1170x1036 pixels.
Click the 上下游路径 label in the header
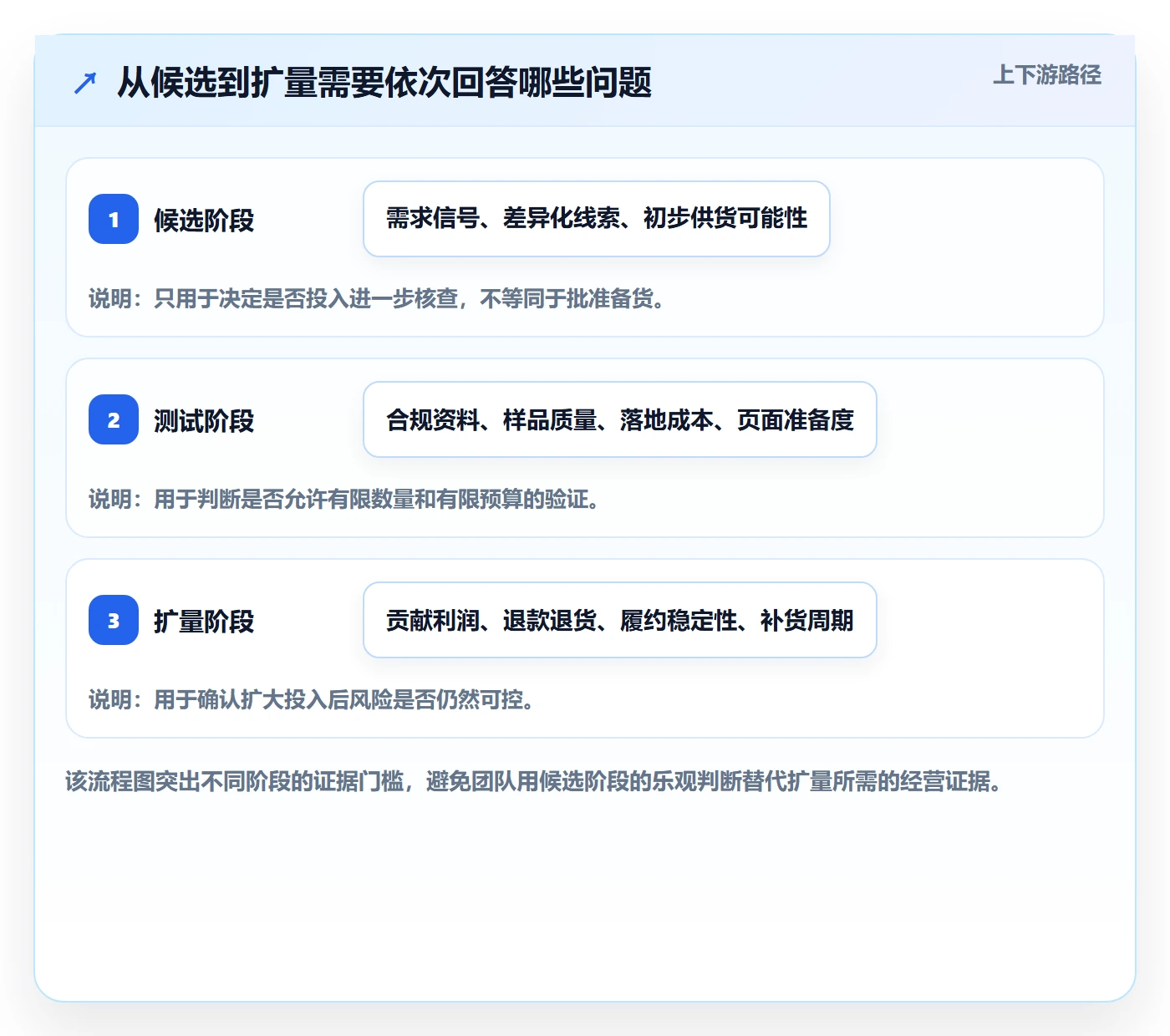tap(1046, 75)
